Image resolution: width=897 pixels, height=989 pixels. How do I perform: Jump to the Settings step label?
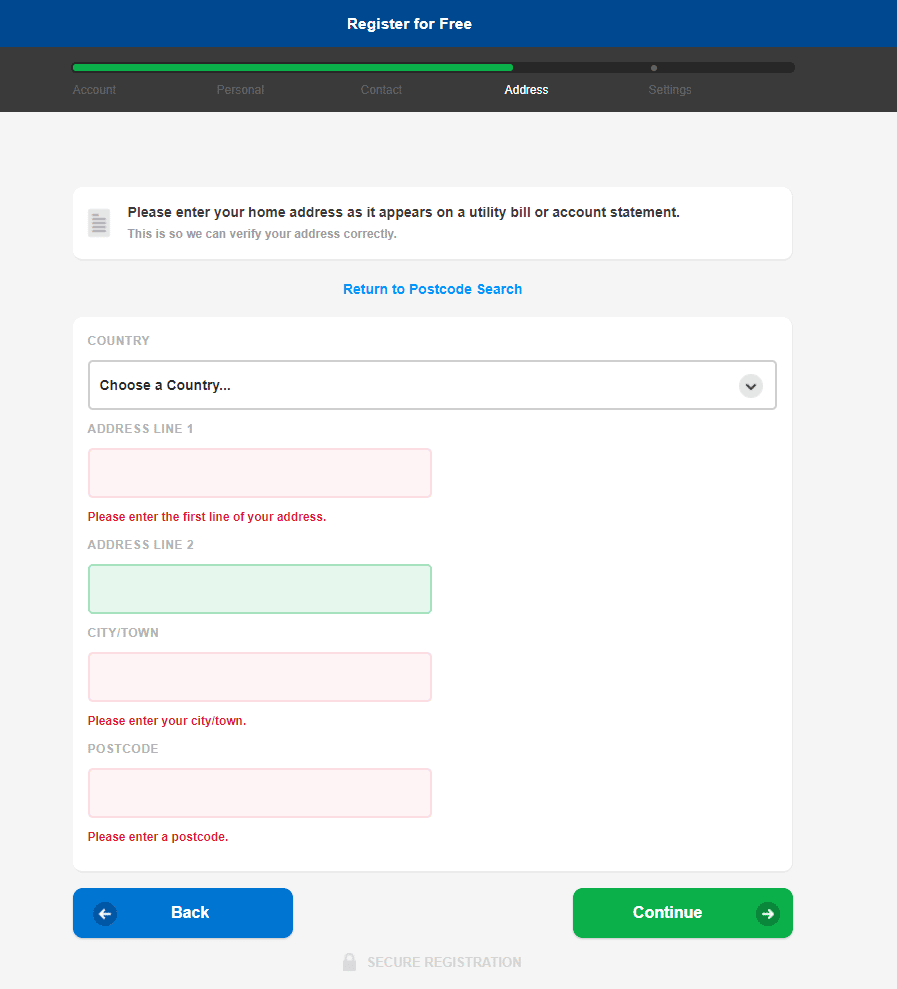(670, 90)
